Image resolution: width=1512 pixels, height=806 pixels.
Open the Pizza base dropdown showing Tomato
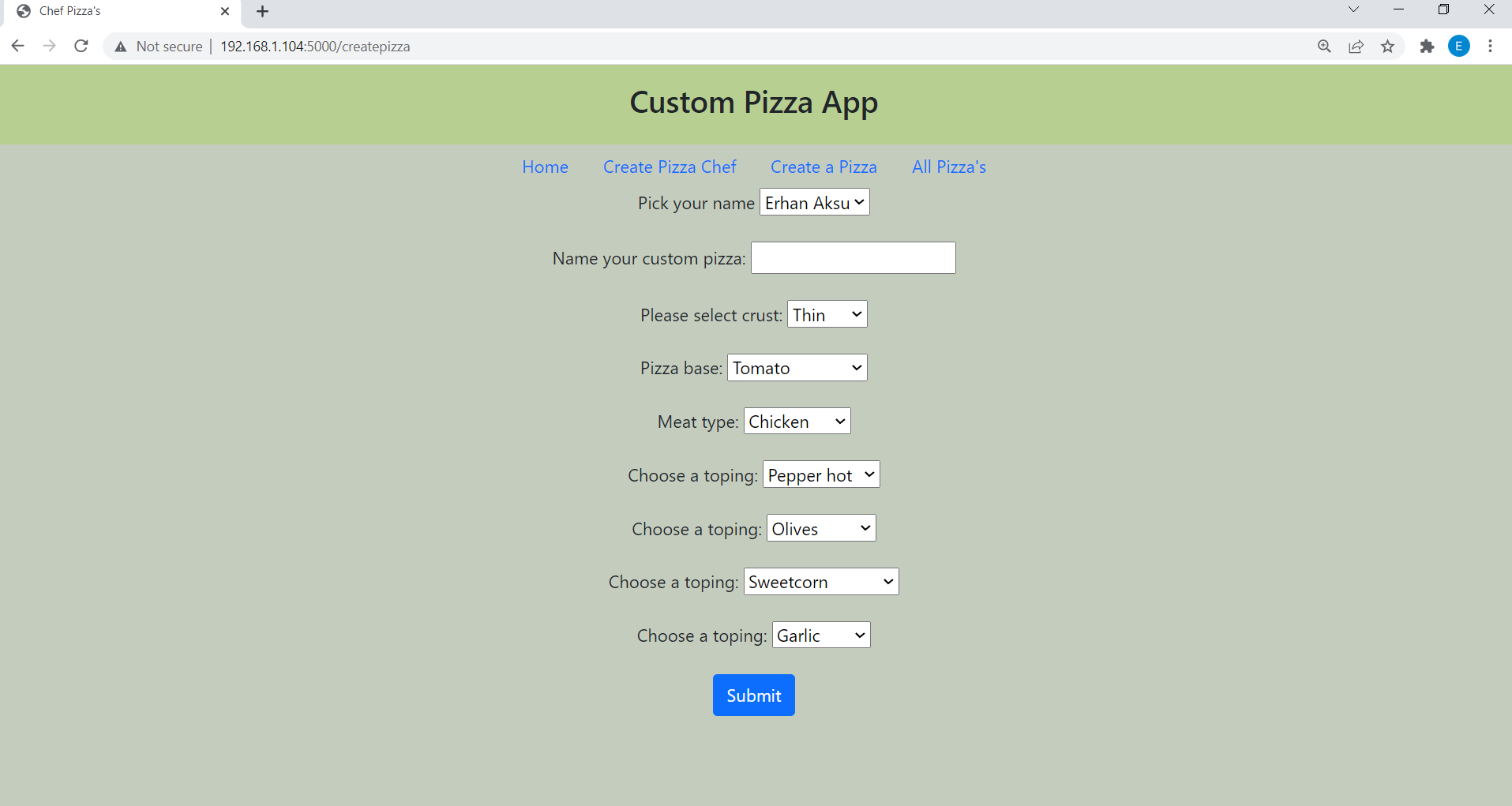click(x=796, y=367)
